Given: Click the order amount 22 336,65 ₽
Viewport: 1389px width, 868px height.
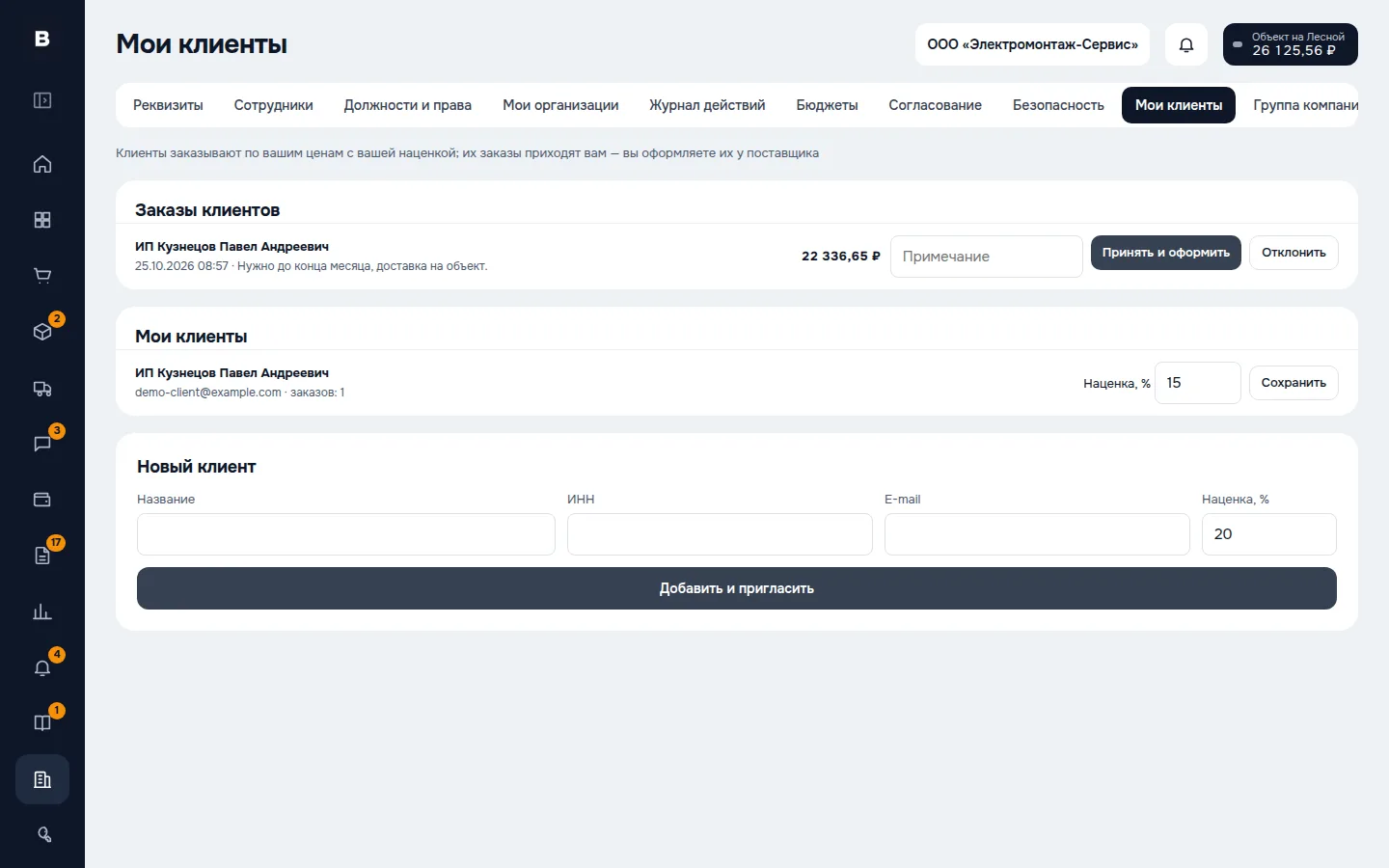Looking at the screenshot, I should click(841, 257).
